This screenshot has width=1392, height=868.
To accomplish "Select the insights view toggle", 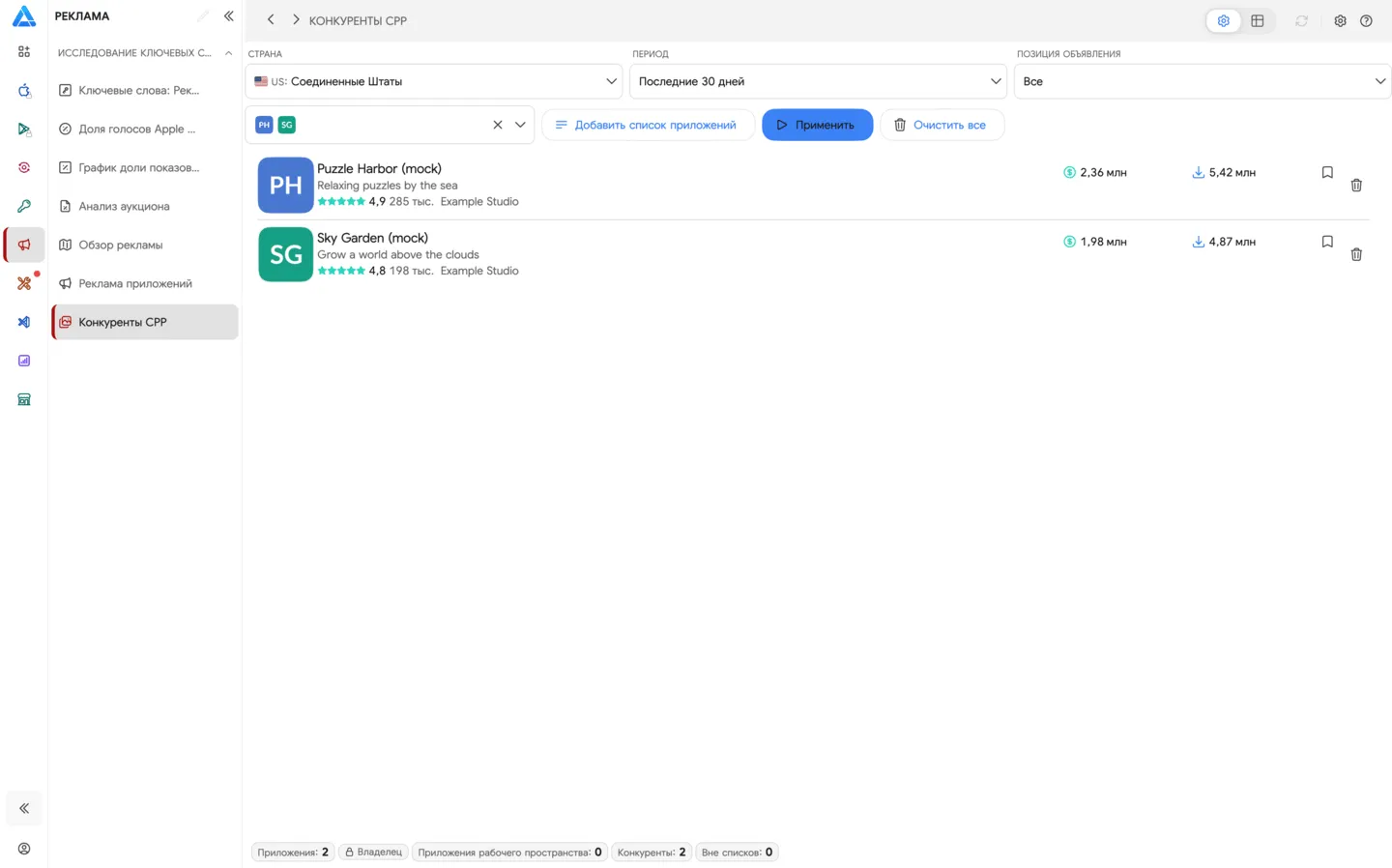I will pos(1224,20).
